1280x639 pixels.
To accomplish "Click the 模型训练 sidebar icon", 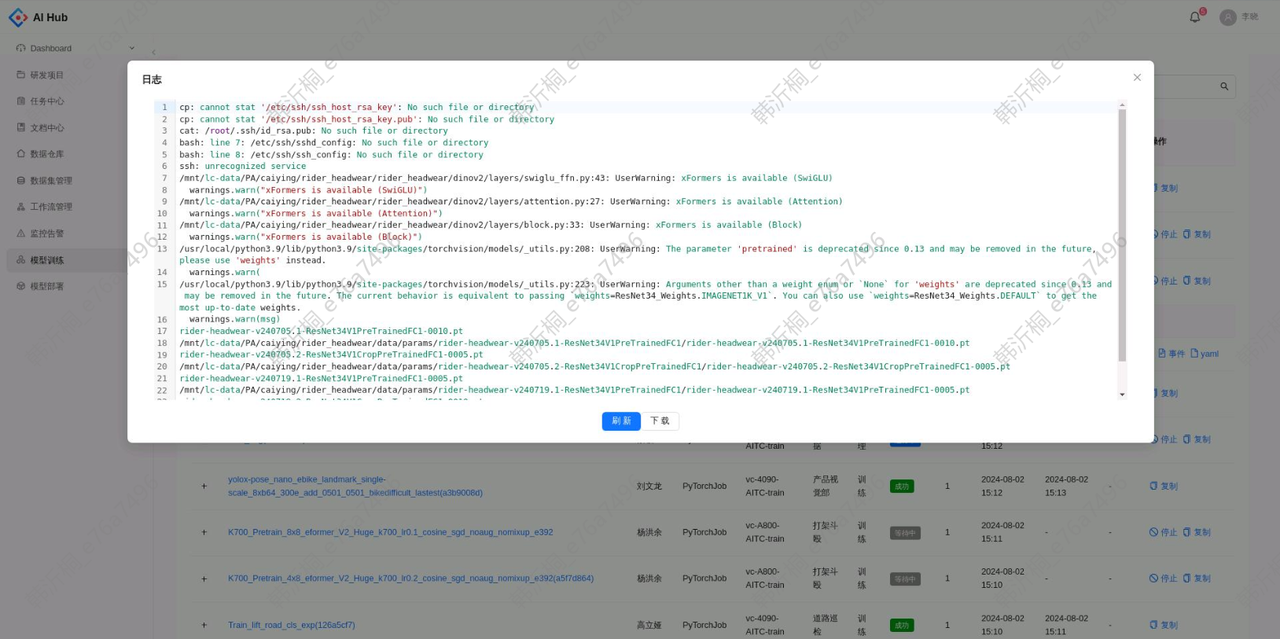I will click(x=21, y=260).
